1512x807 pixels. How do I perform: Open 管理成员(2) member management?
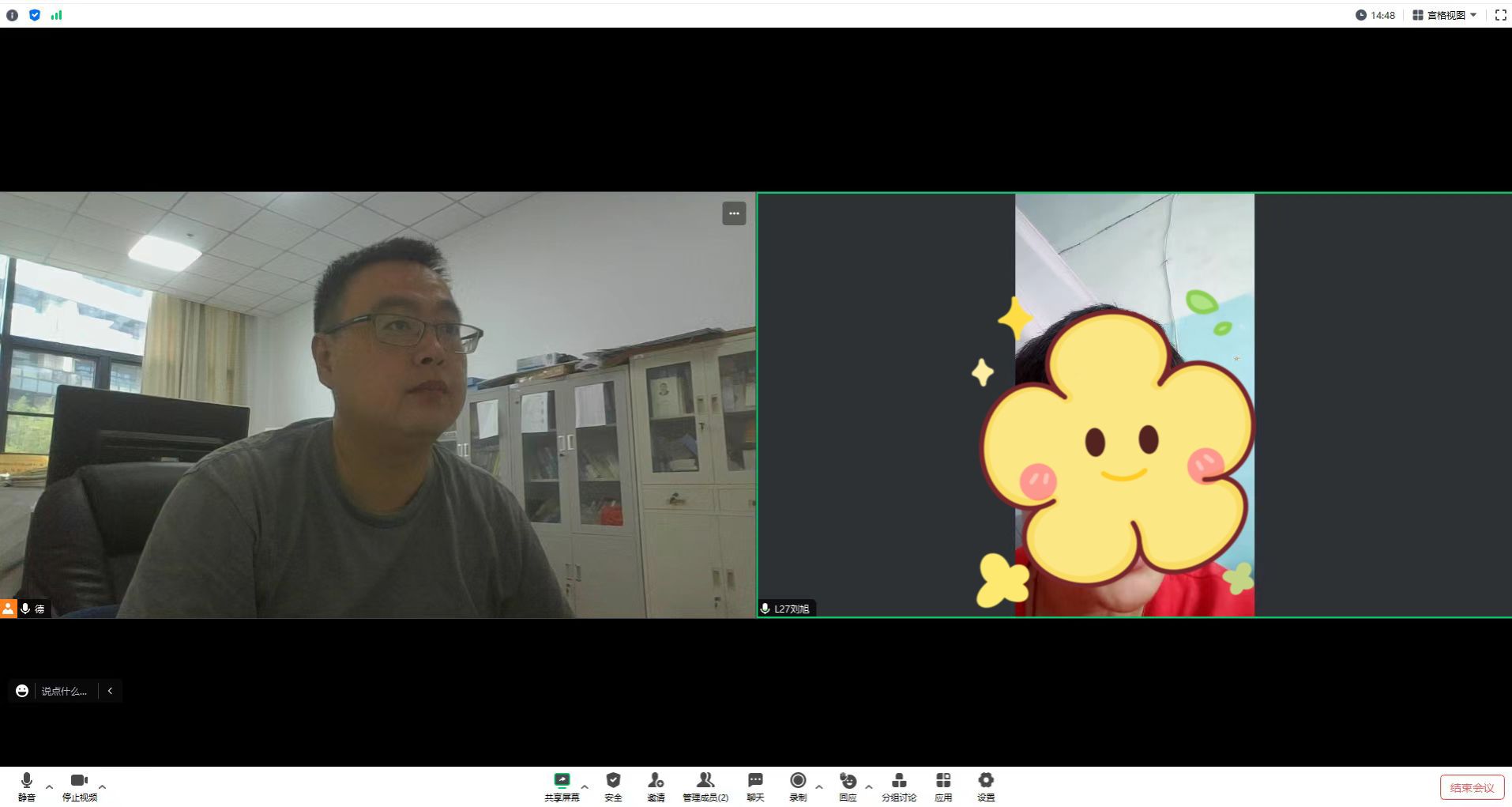[705, 786]
